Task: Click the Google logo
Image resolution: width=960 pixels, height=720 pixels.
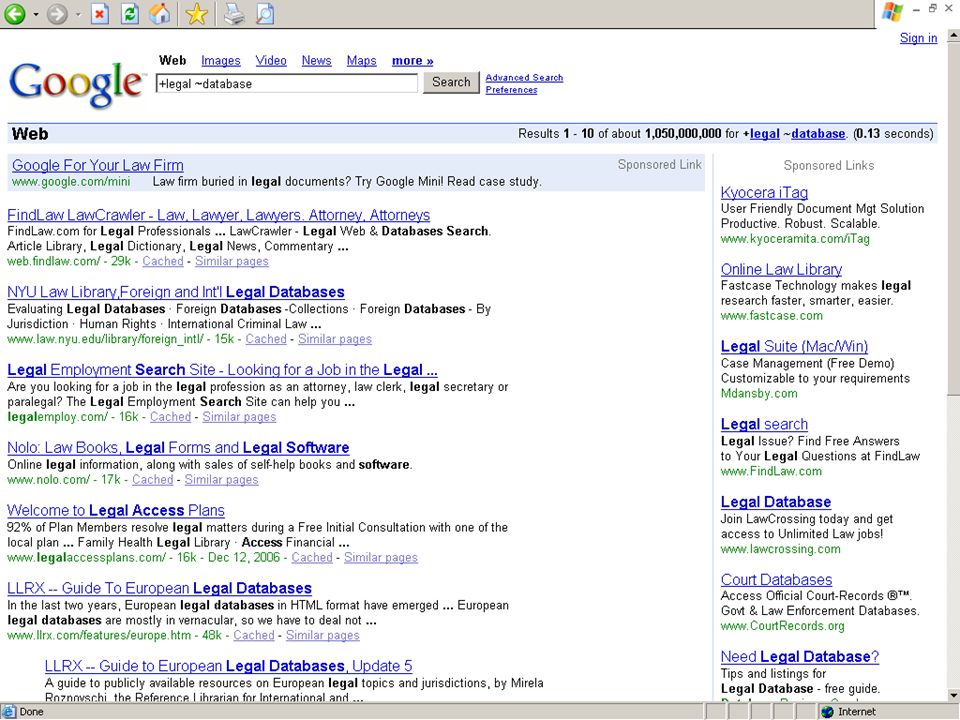Action: click(77, 84)
